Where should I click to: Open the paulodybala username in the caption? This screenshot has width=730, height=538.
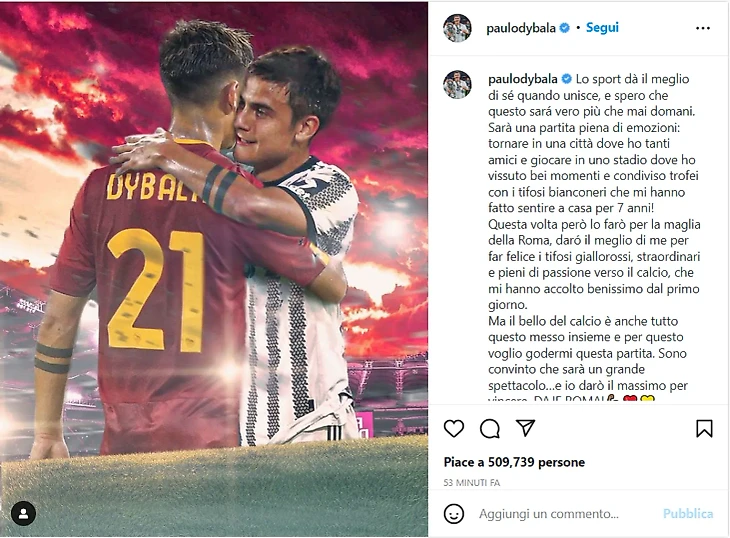[x=523, y=79]
